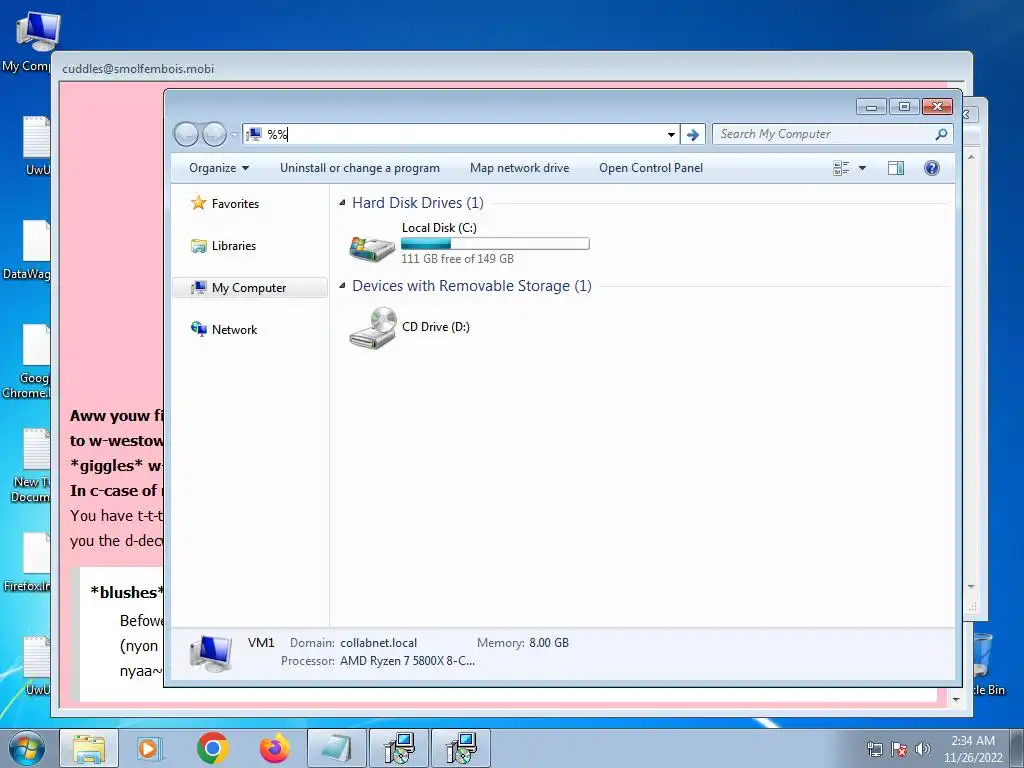Screen dimensions: 1024x768
Task: Click the Local Disk (C:) capacity bar
Action: (x=495, y=244)
